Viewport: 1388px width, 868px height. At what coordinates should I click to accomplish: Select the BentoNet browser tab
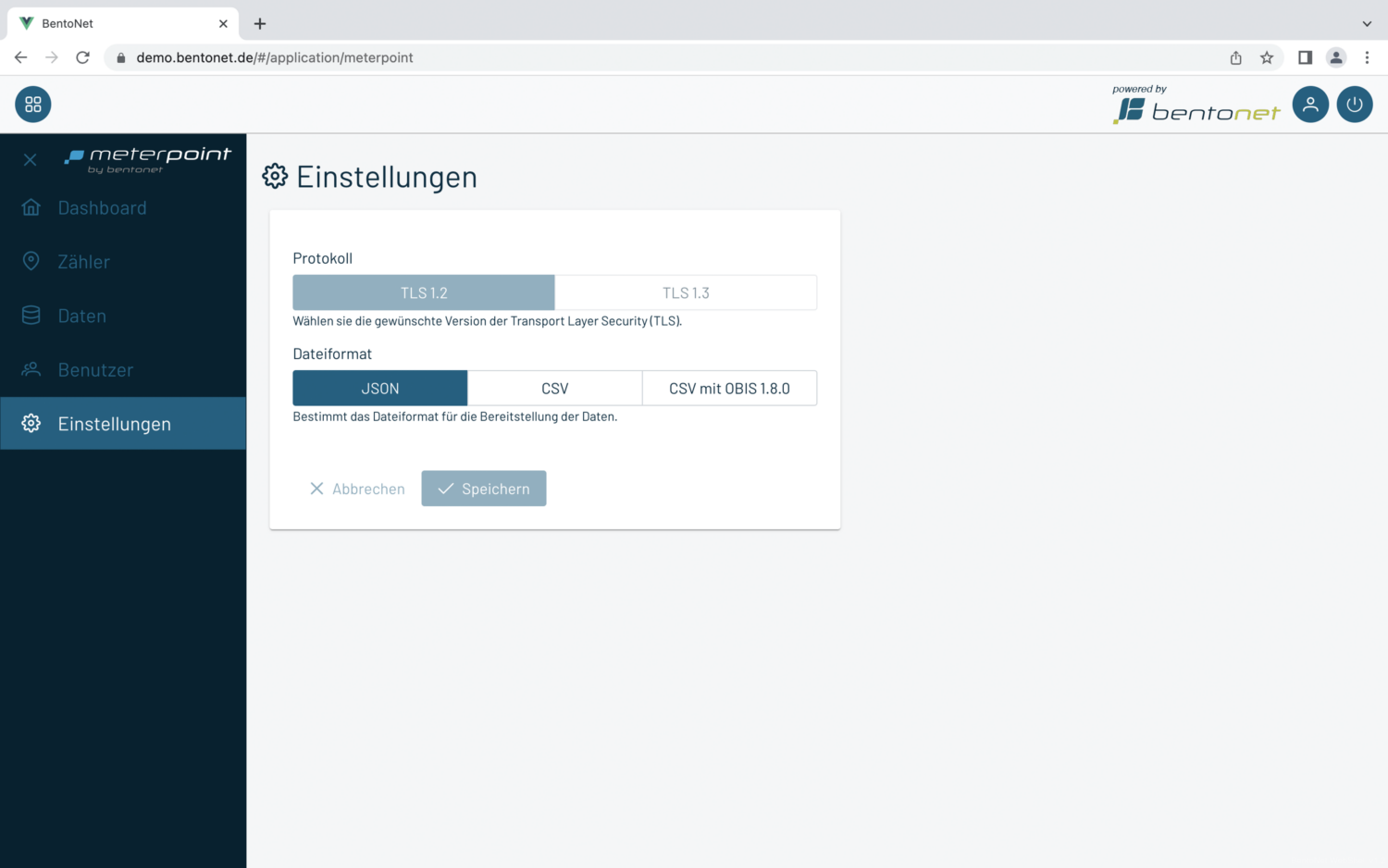[123, 23]
